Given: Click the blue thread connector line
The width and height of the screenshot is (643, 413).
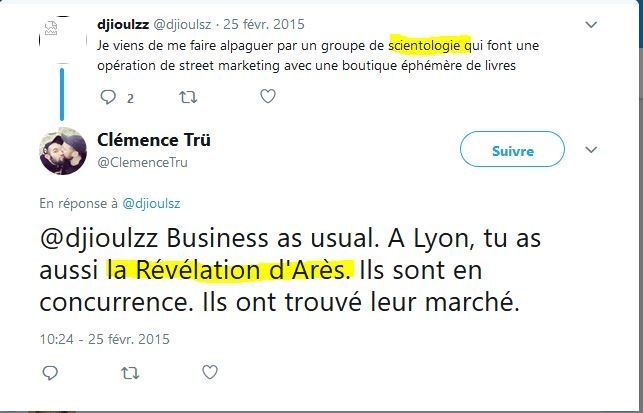Looking at the screenshot, I should tap(62, 94).
